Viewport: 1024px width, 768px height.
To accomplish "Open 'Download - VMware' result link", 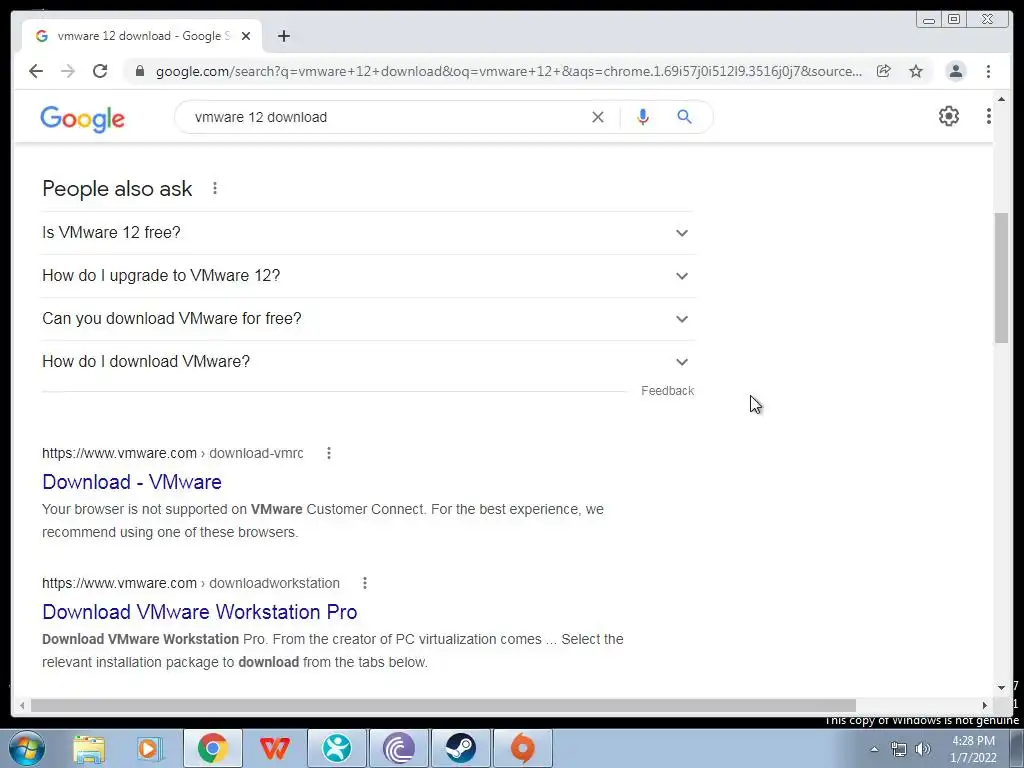I will click(132, 482).
